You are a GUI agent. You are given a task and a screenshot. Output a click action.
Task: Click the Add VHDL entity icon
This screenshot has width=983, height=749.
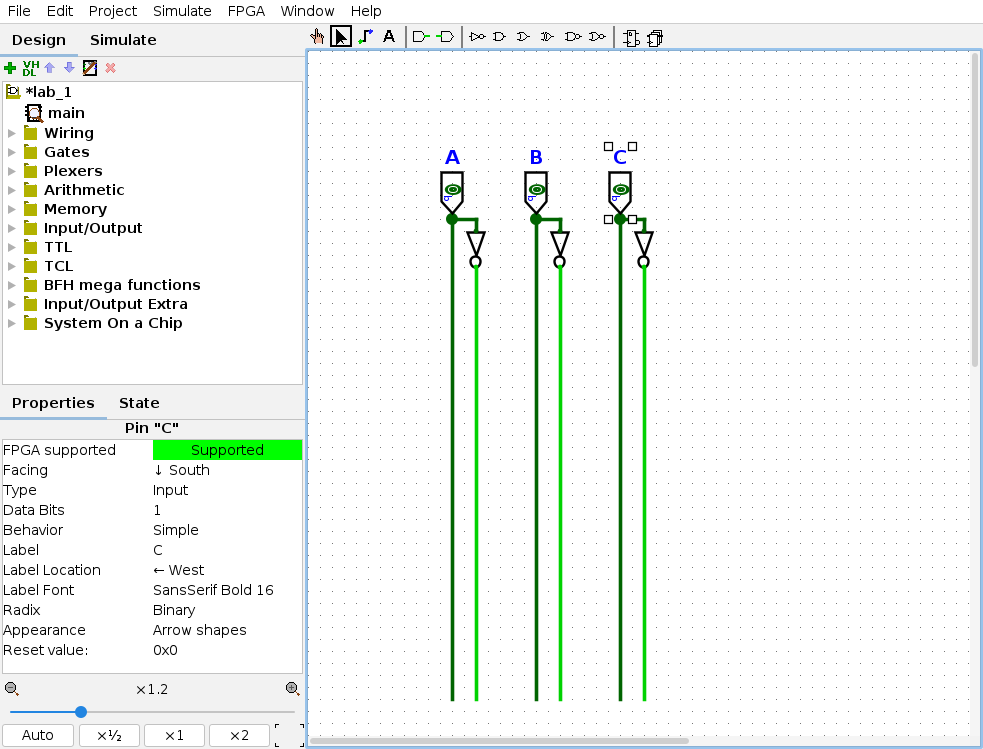click(x=30, y=68)
